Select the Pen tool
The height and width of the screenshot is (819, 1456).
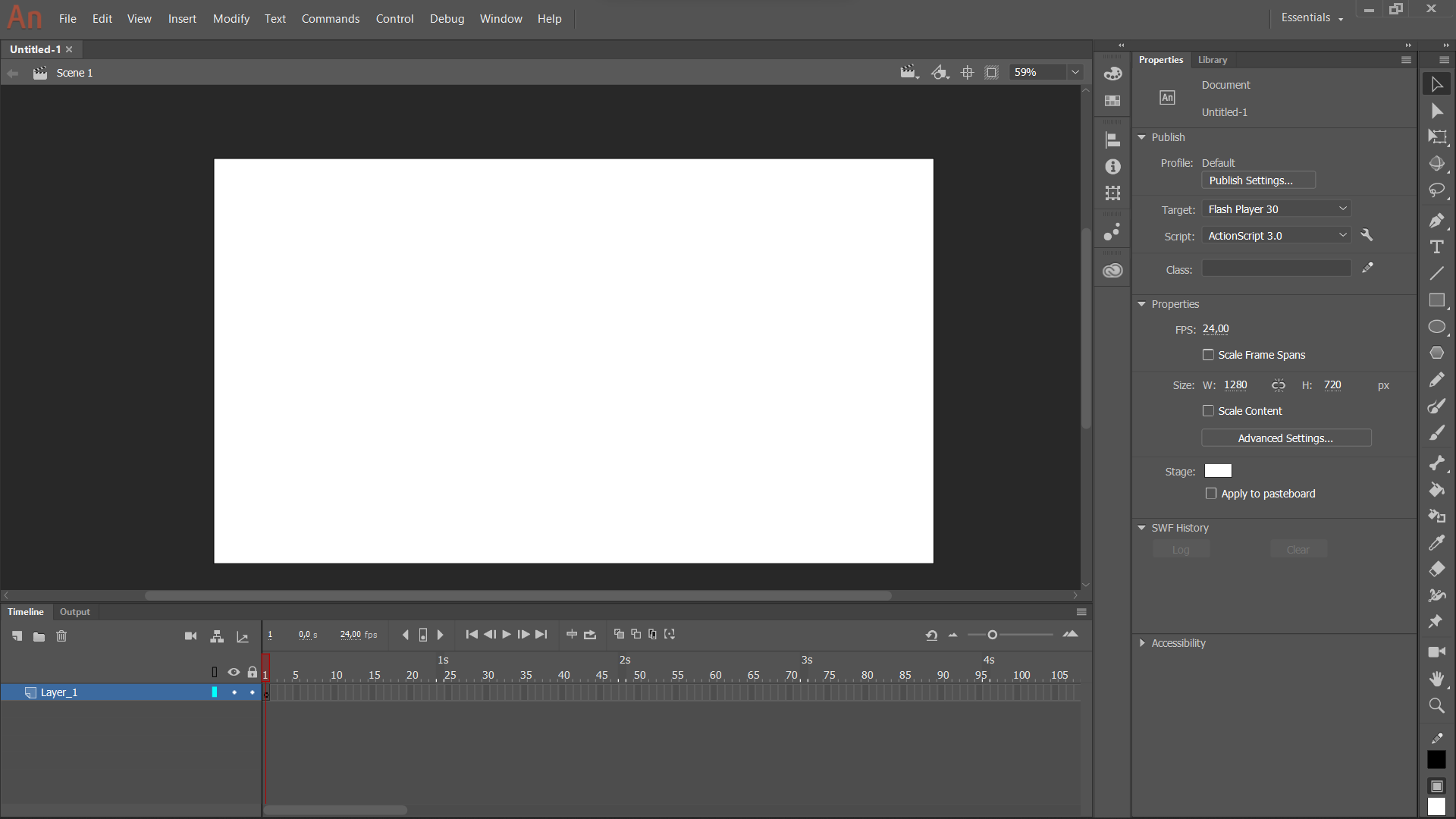1436,221
